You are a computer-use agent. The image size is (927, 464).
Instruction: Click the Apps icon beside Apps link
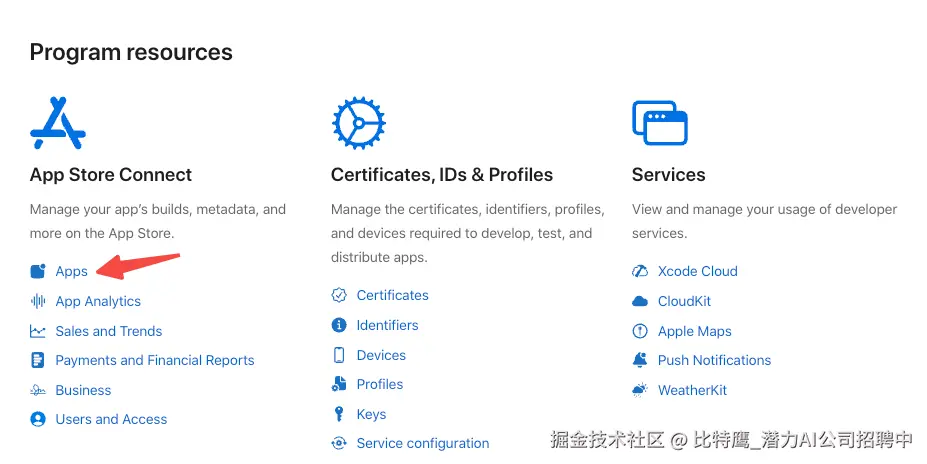point(38,271)
